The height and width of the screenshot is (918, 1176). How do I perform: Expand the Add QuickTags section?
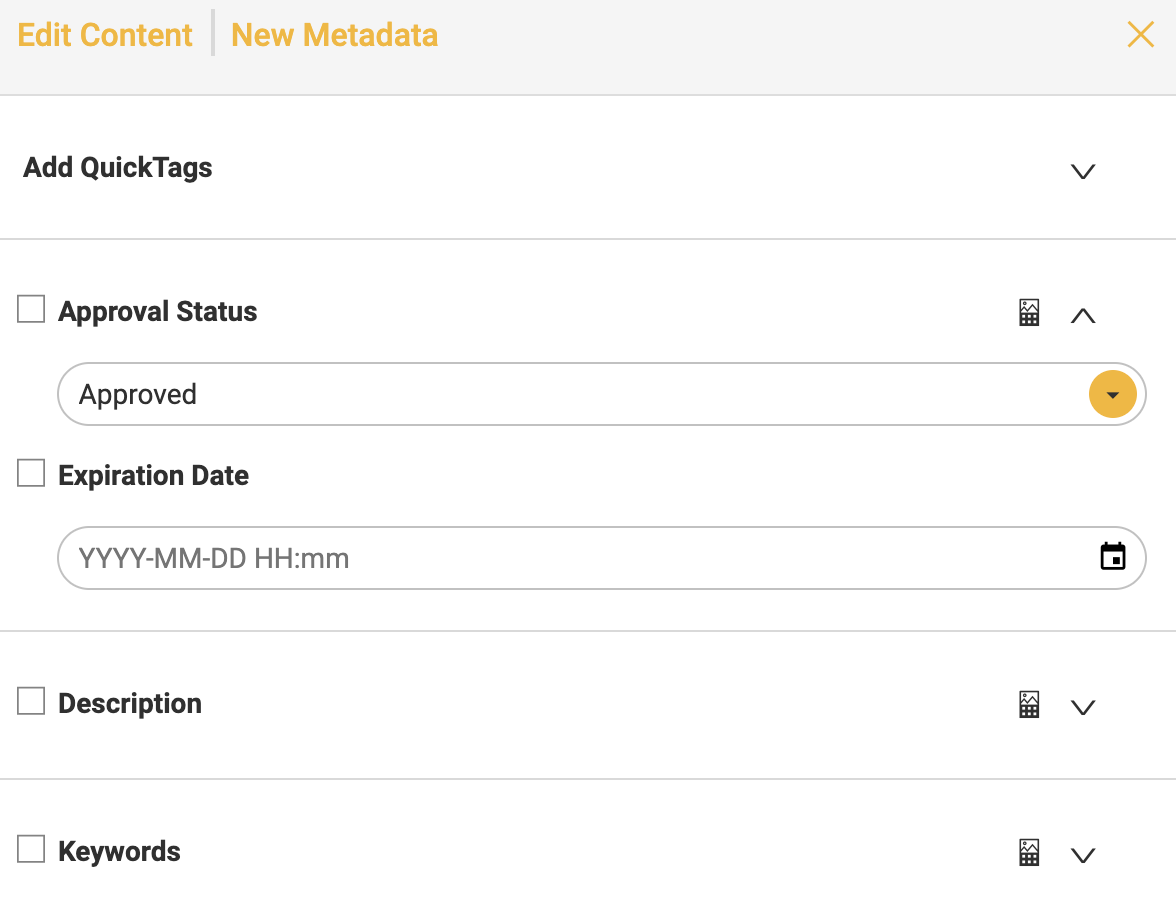tap(1082, 172)
